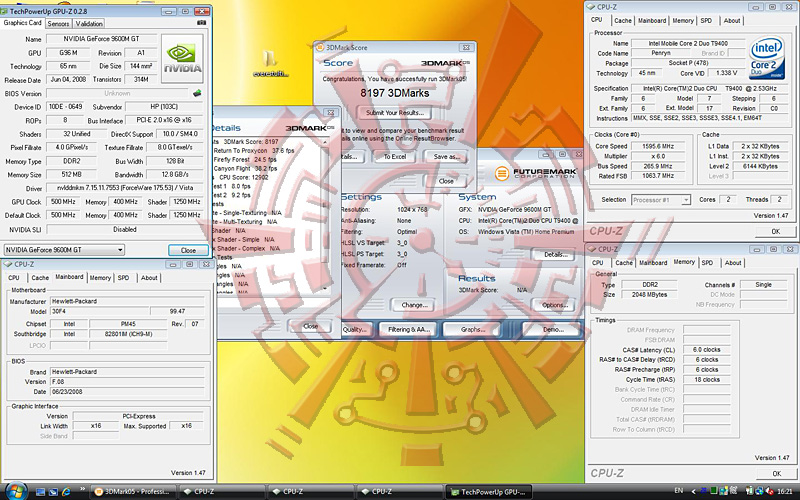Click Submit Your Results button
Image resolution: width=800 pixels, height=500 pixels.
click(394, 113)
